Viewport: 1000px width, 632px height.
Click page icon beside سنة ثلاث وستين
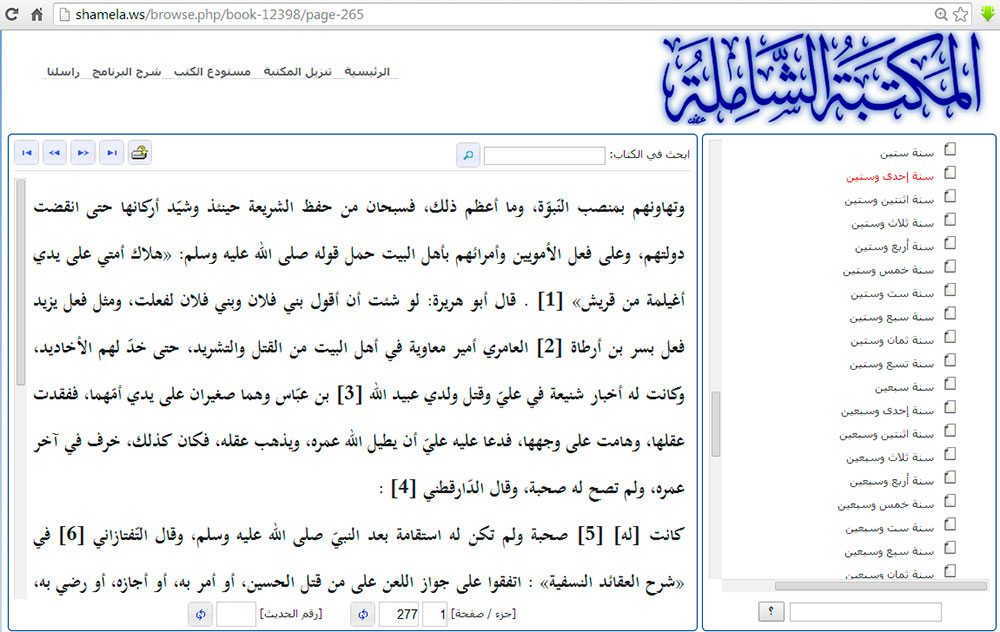point(950,220)
